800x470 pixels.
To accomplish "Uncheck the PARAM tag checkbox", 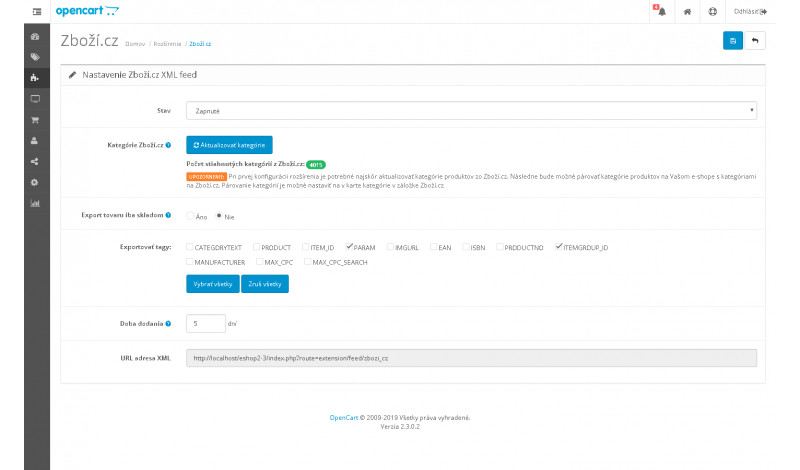I will (349, 247).
